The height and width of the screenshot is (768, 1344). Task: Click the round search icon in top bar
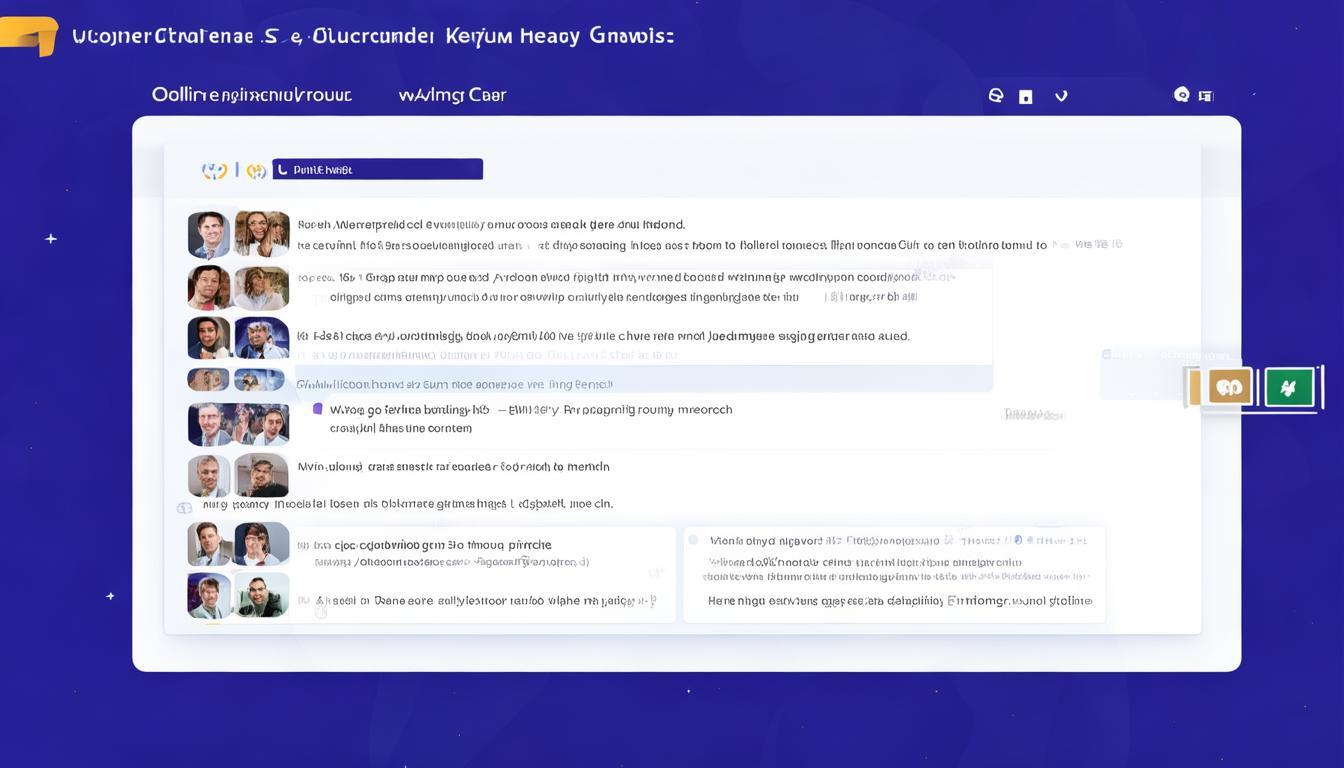(x=995, y=96)
